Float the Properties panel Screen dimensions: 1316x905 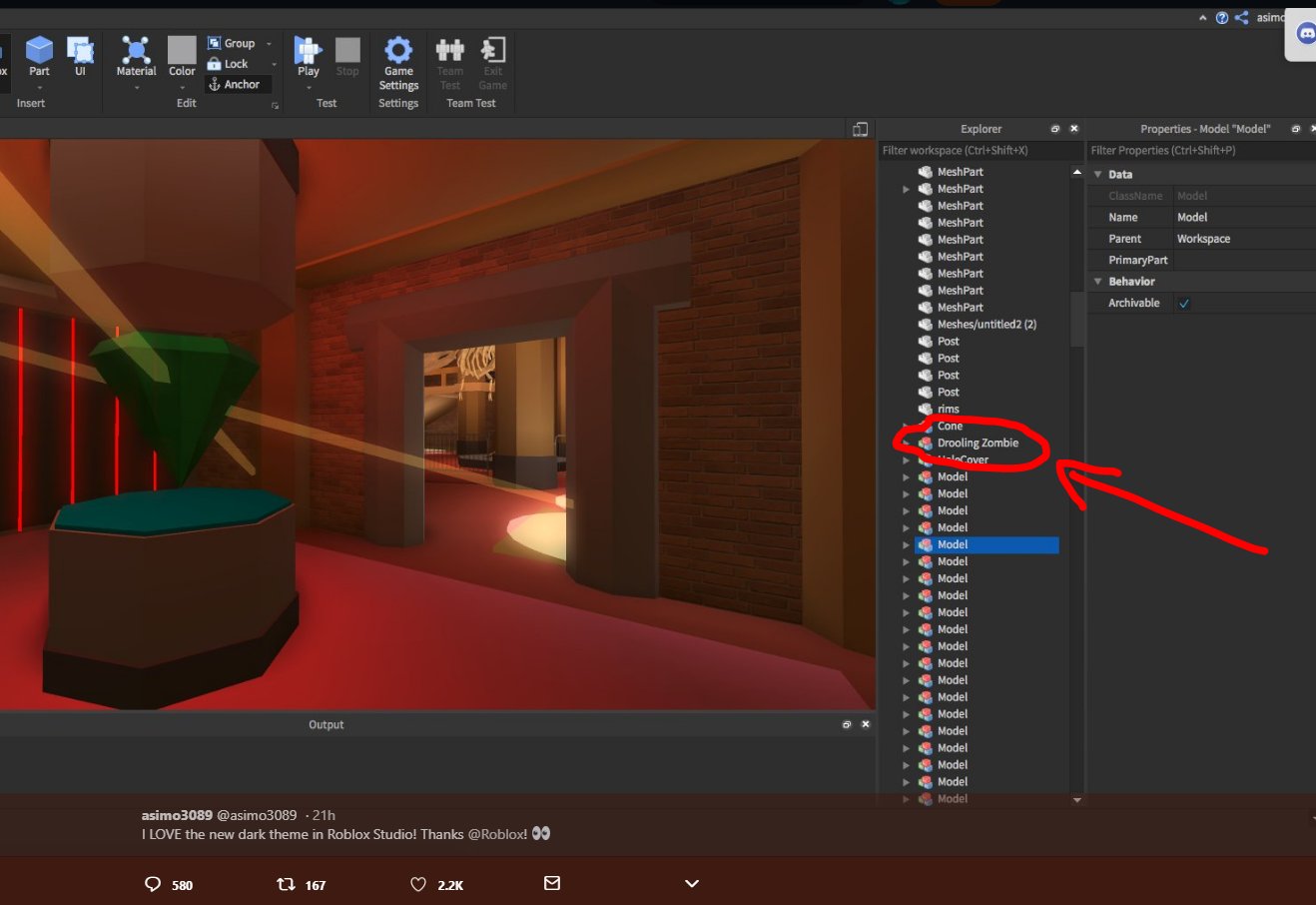1296,129
